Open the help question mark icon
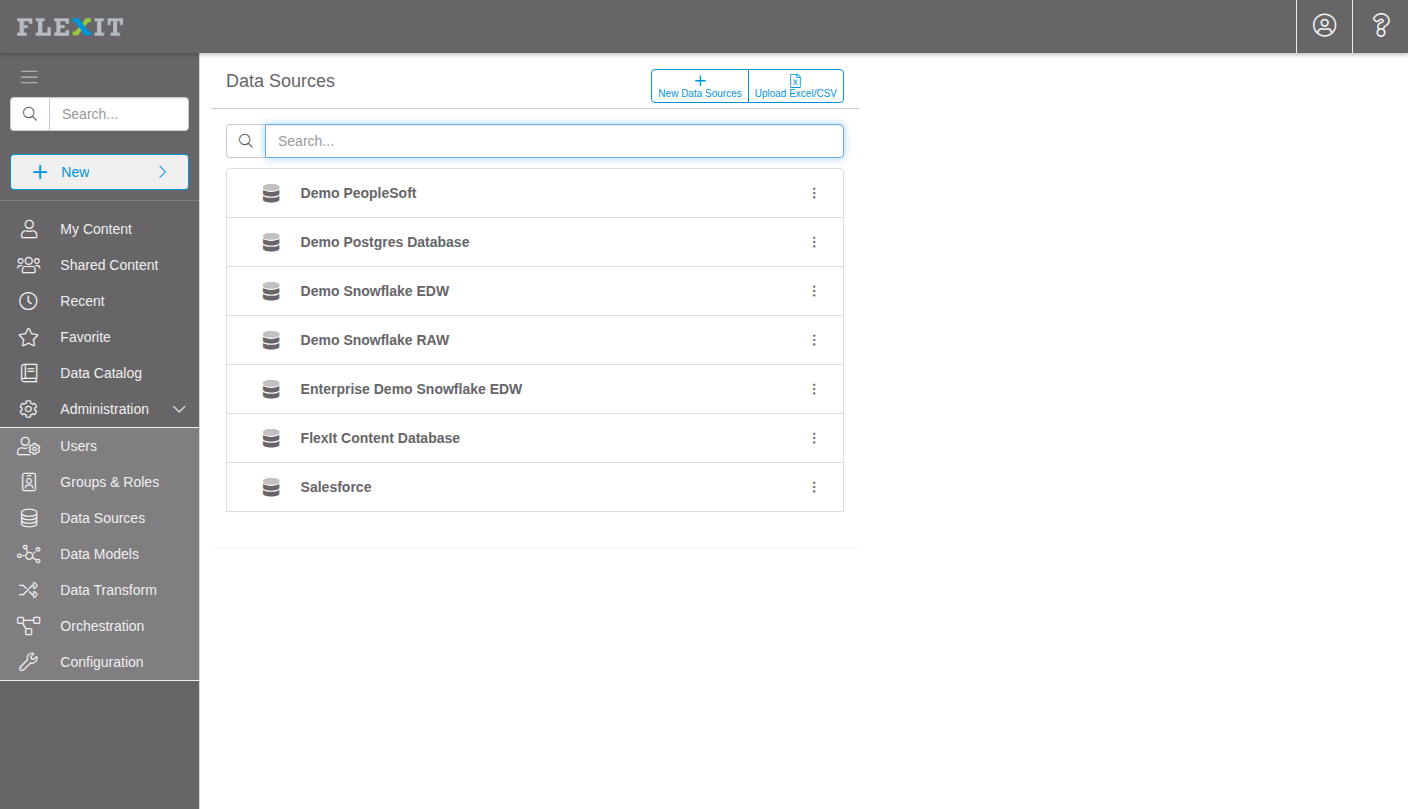The width and height of the screenshot is (1408, 809). 1381,26
